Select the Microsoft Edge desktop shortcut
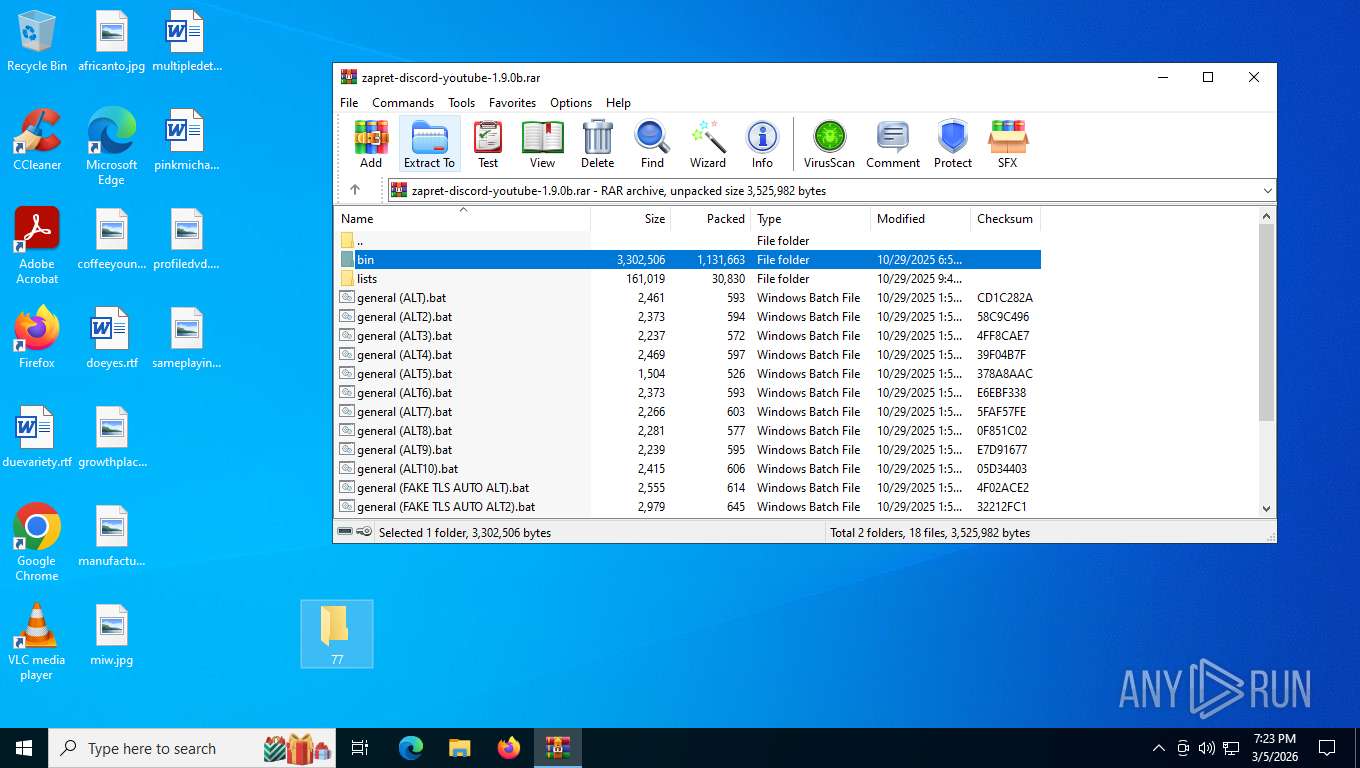This screenshot has height=768, width=1360. [111, 147]
